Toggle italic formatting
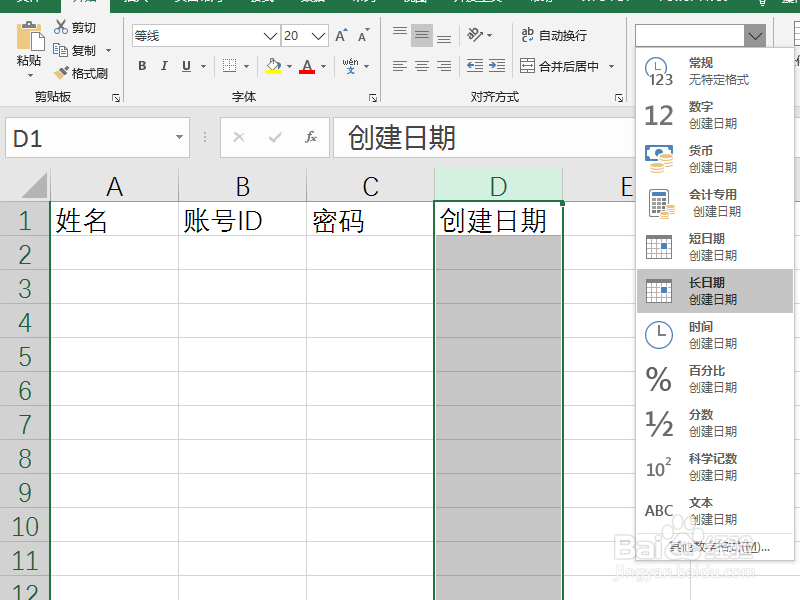Image resolution: width=800 pixels, height=600 pixels. [x=164, y=66]
